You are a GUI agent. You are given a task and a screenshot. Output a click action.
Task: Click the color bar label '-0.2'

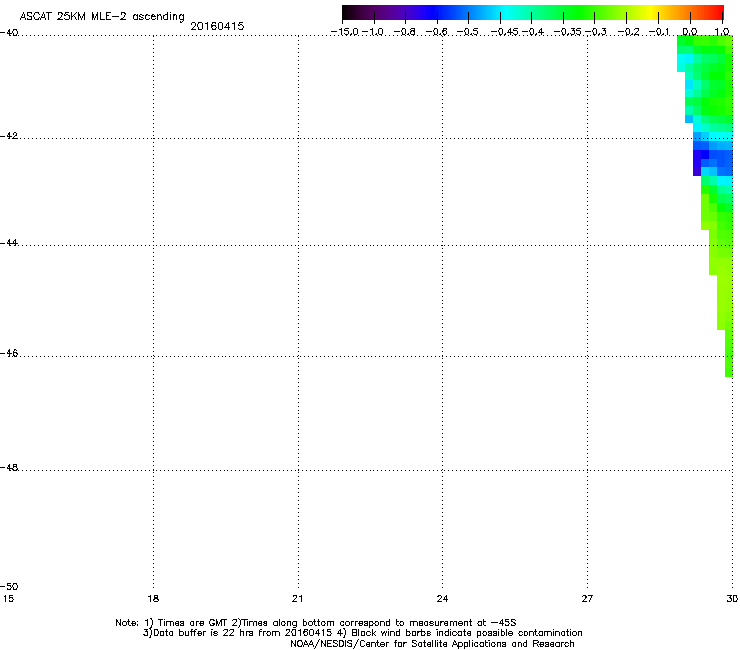click(629, 32)
